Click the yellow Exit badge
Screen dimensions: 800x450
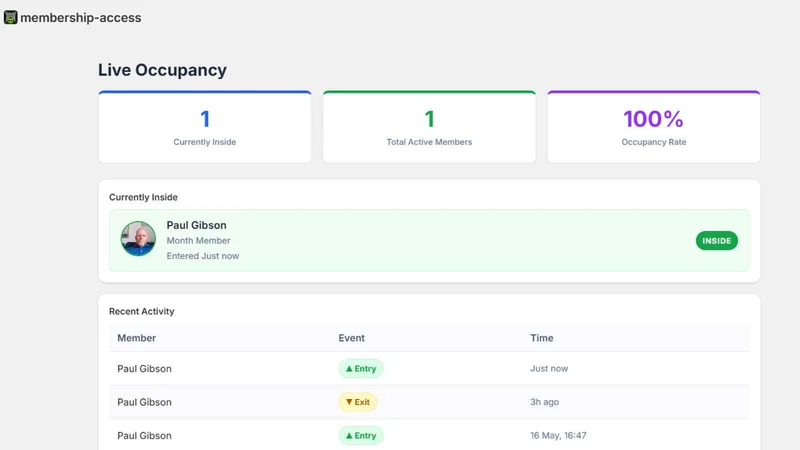[x=358, y=402]
